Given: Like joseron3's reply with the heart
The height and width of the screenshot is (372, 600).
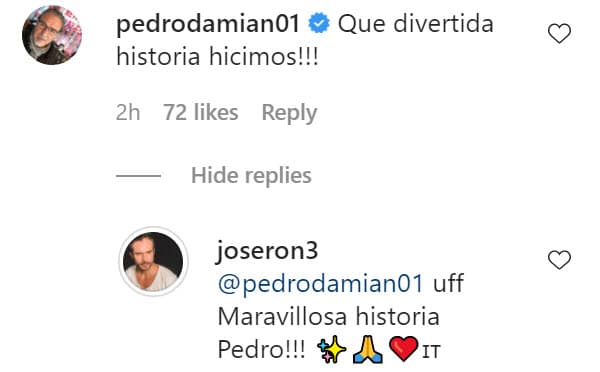Looking at the screenshot, I should point(559,260).
